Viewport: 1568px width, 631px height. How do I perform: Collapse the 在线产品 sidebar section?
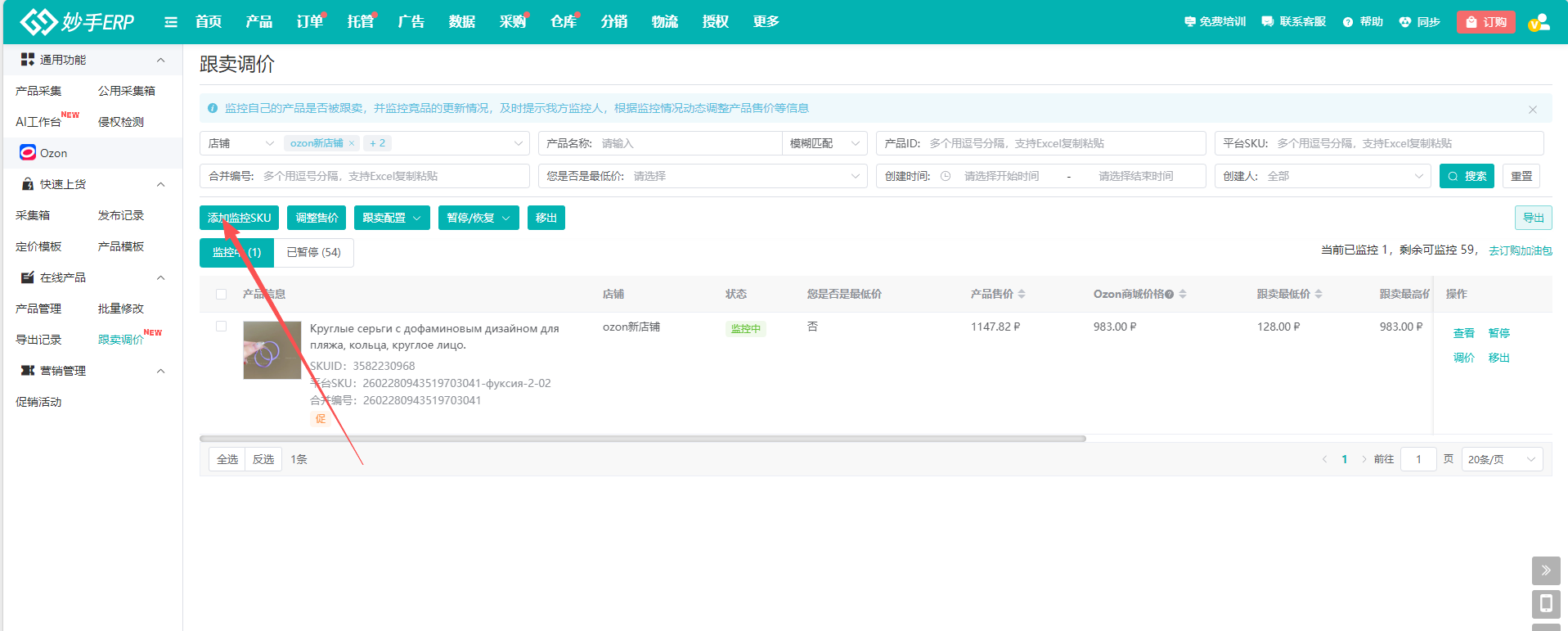click(x=161, y=277)
